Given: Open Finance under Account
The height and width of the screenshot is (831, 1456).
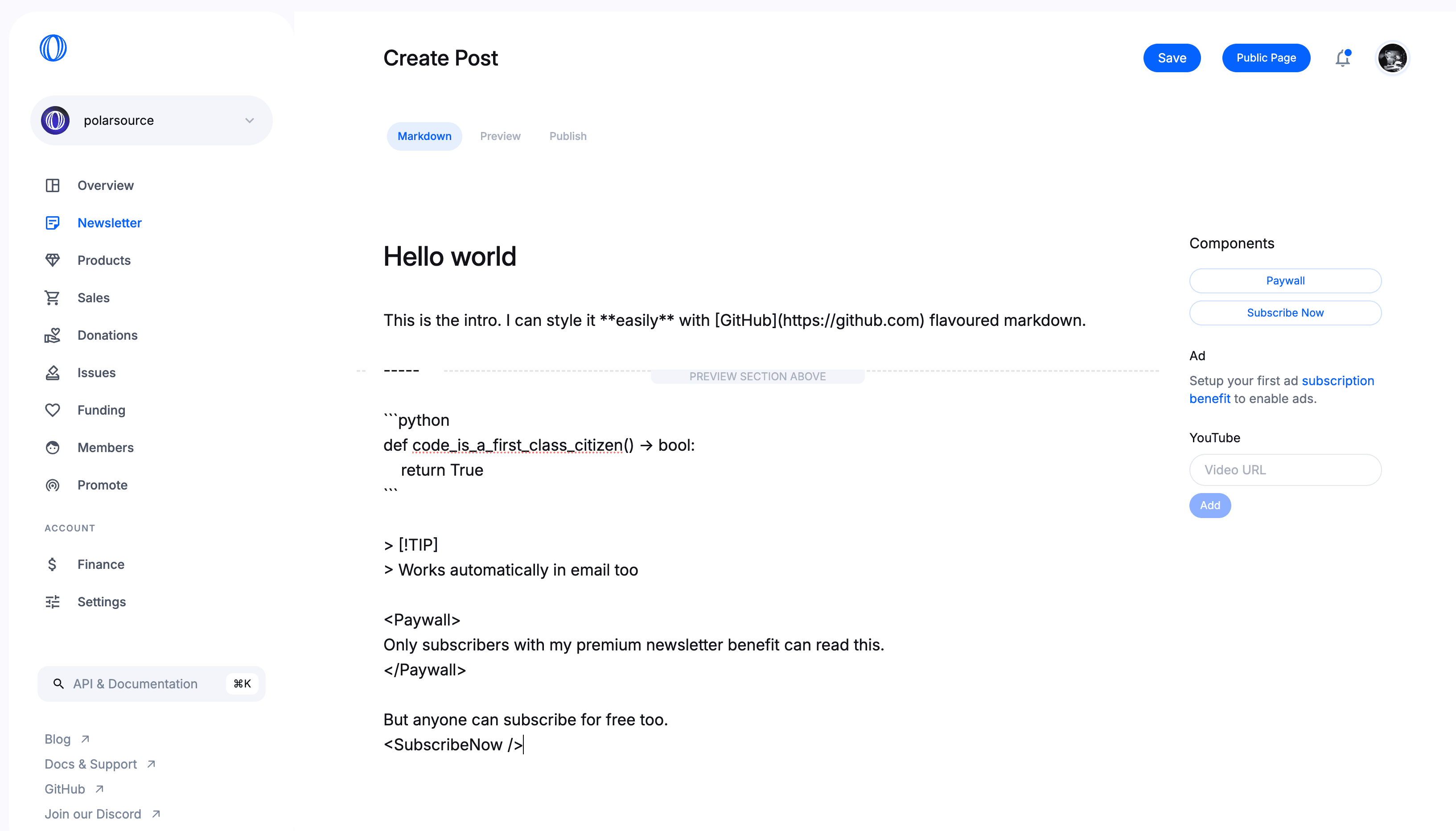Looking at the screenshot, I should [x=100, y=564].
